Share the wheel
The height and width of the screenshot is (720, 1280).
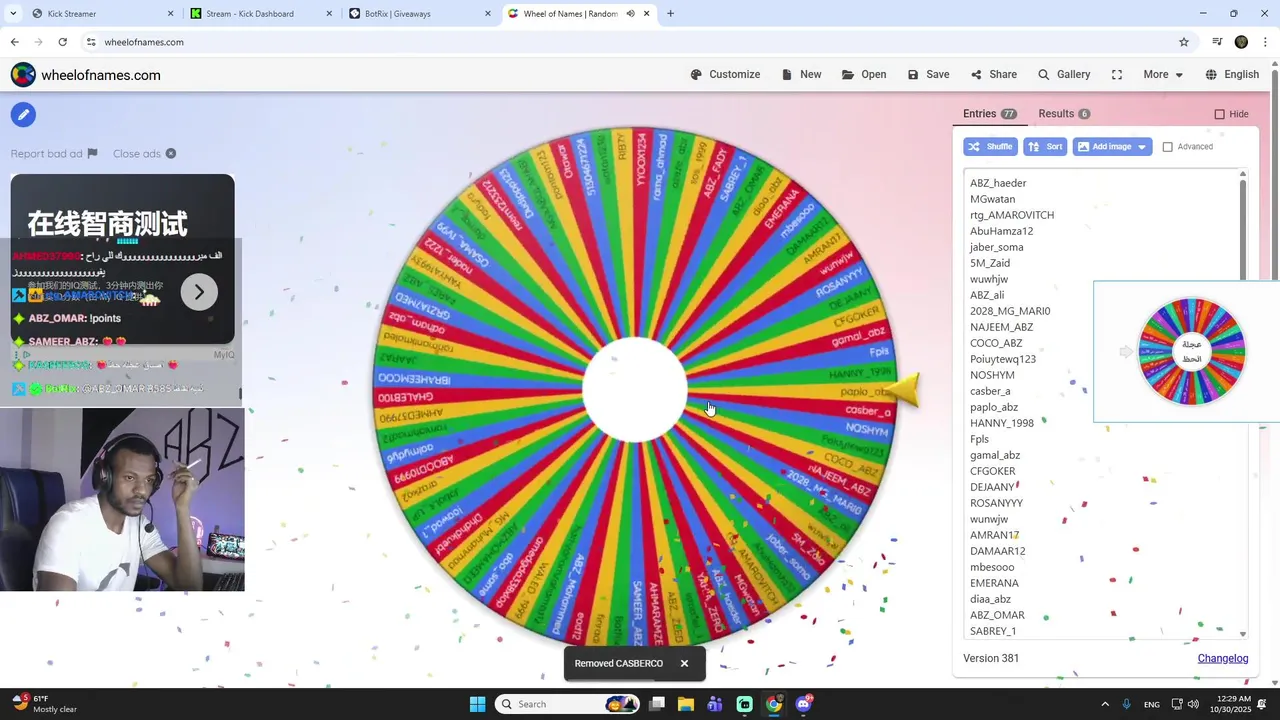coord(993,75)
